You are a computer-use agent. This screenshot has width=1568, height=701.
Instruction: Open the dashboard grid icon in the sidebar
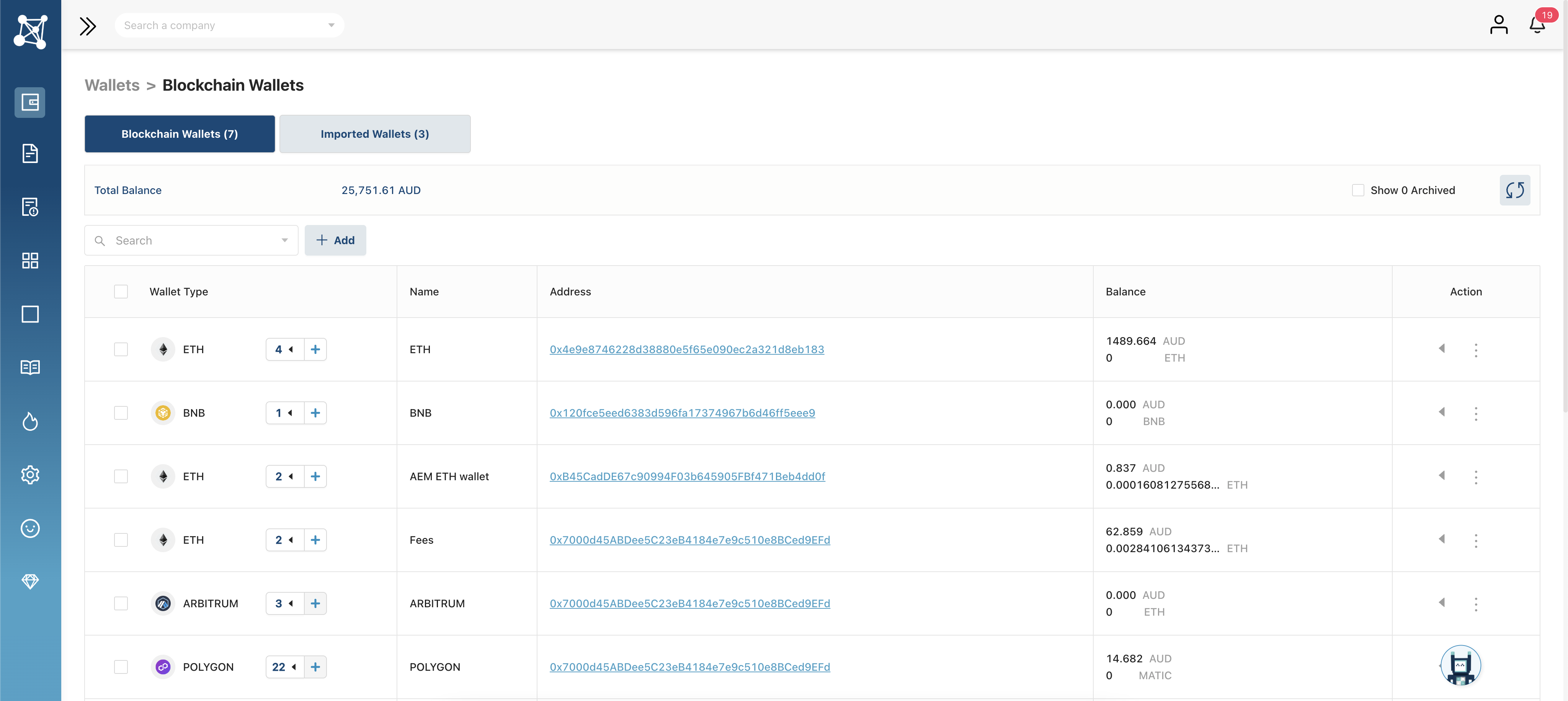(x=30, y=261)
